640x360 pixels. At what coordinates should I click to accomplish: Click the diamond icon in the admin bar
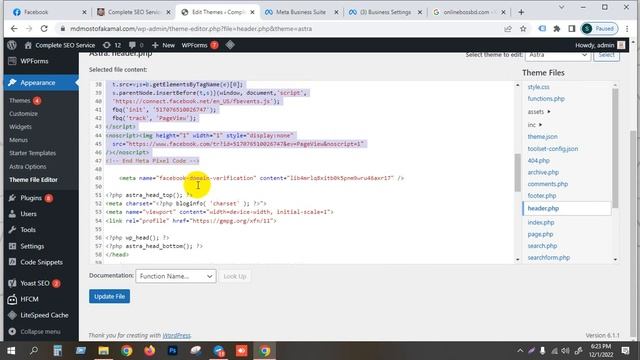[x=230, y=45]
